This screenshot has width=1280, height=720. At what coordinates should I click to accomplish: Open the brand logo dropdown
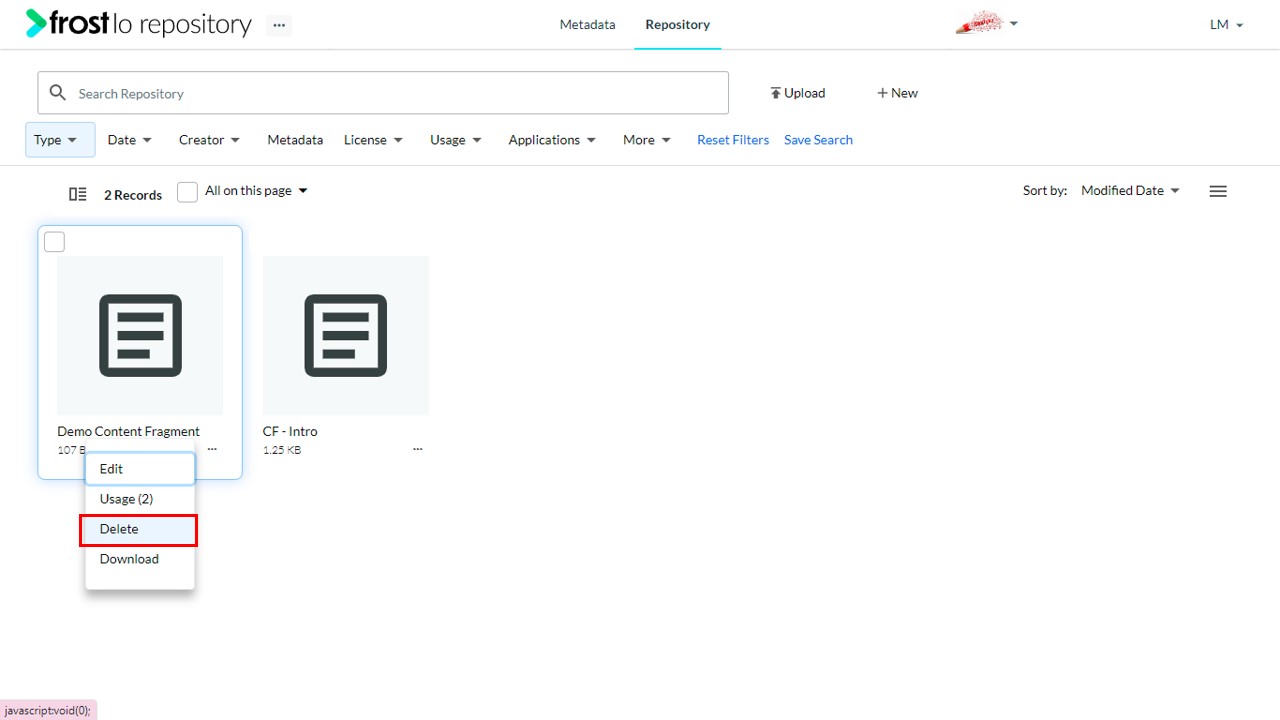(x=987, y=24)
